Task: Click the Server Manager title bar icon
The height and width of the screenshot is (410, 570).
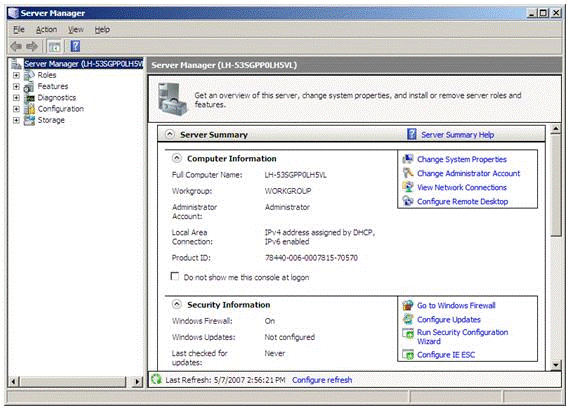Action: click(14, 13)
